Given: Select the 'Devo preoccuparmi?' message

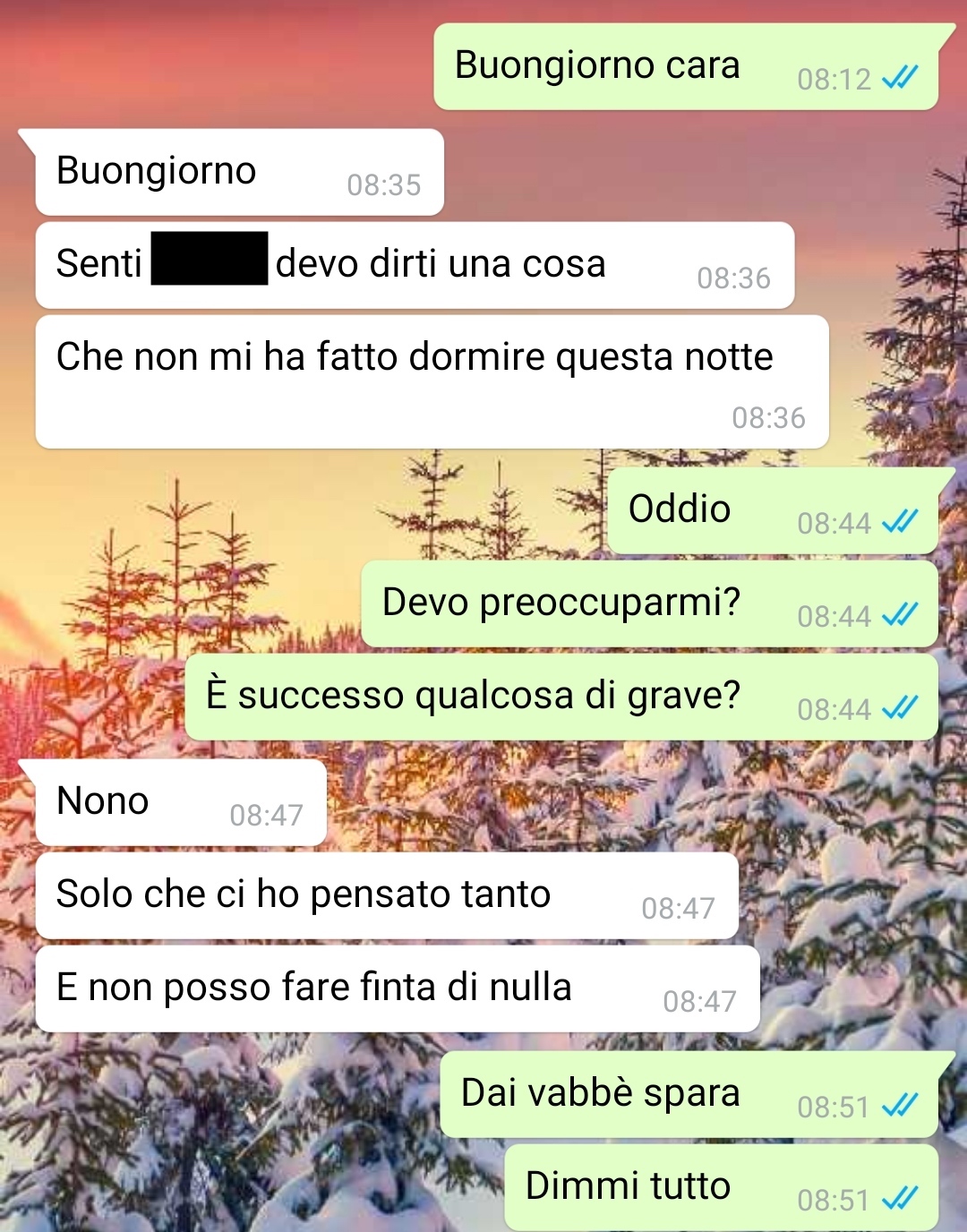Looking at the screenshot, I should click(650, 603).
